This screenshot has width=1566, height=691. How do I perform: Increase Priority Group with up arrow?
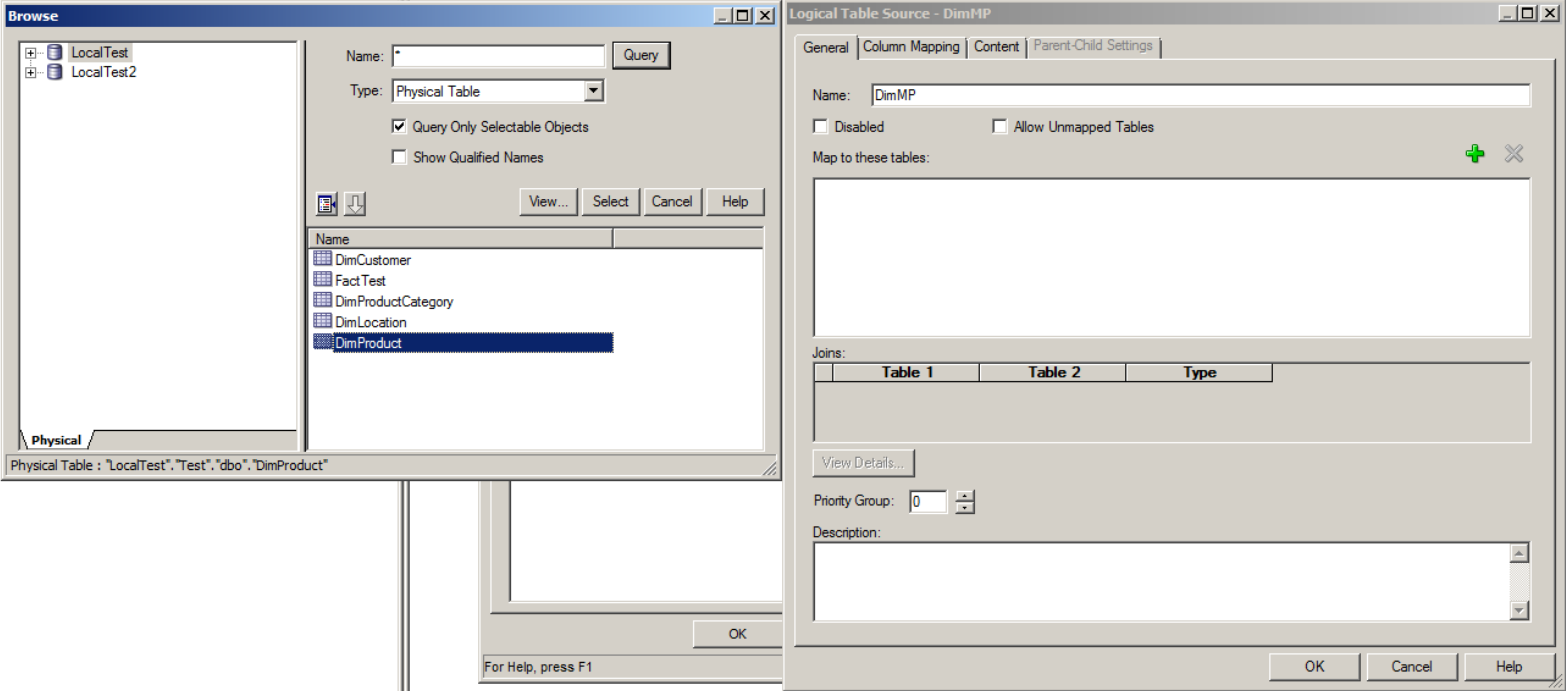pos(964,495)
